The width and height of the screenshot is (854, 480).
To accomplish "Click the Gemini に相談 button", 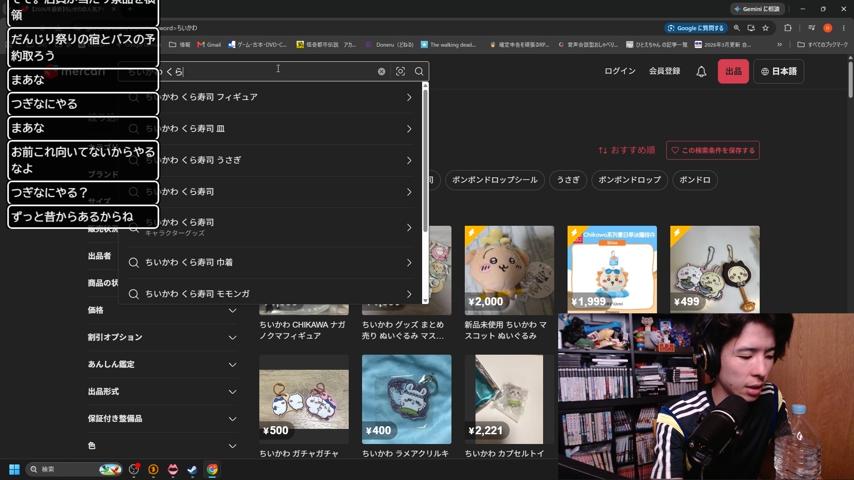I will 757,9.
